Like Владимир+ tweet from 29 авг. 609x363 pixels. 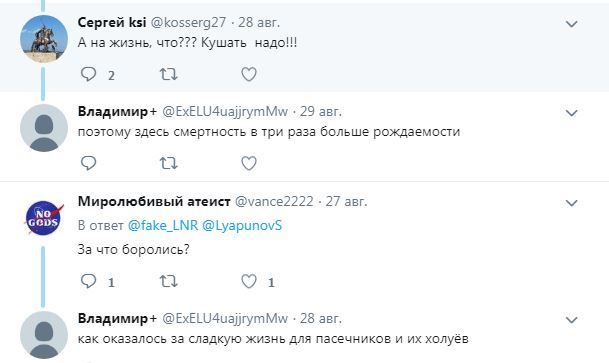249,163
